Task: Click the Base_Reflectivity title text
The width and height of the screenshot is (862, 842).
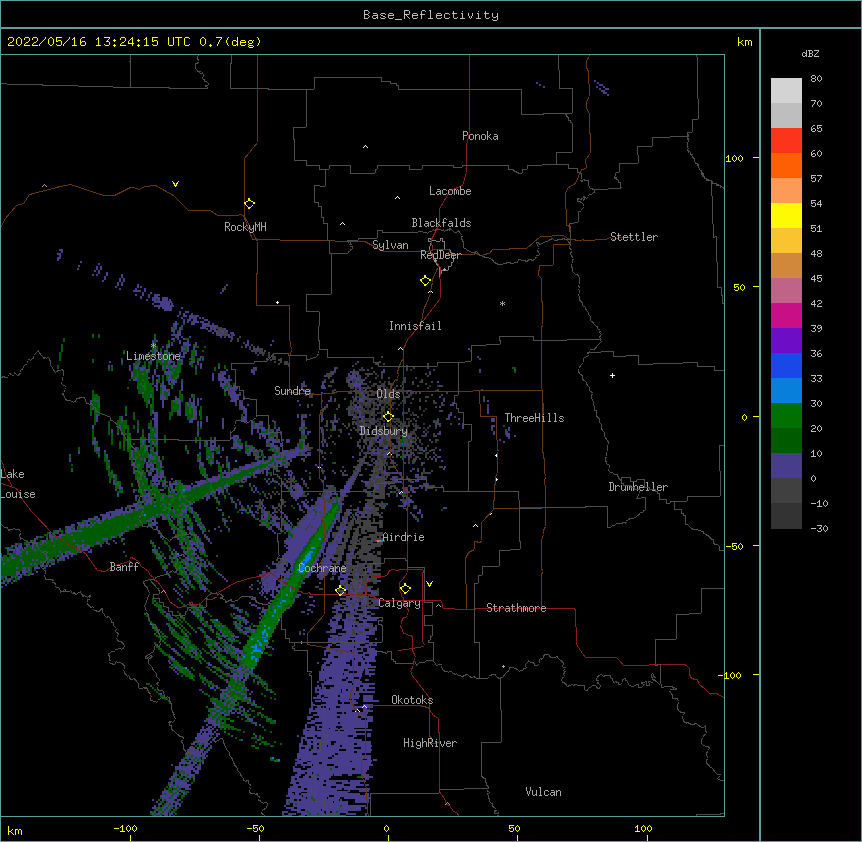Action: pos(431,15)
